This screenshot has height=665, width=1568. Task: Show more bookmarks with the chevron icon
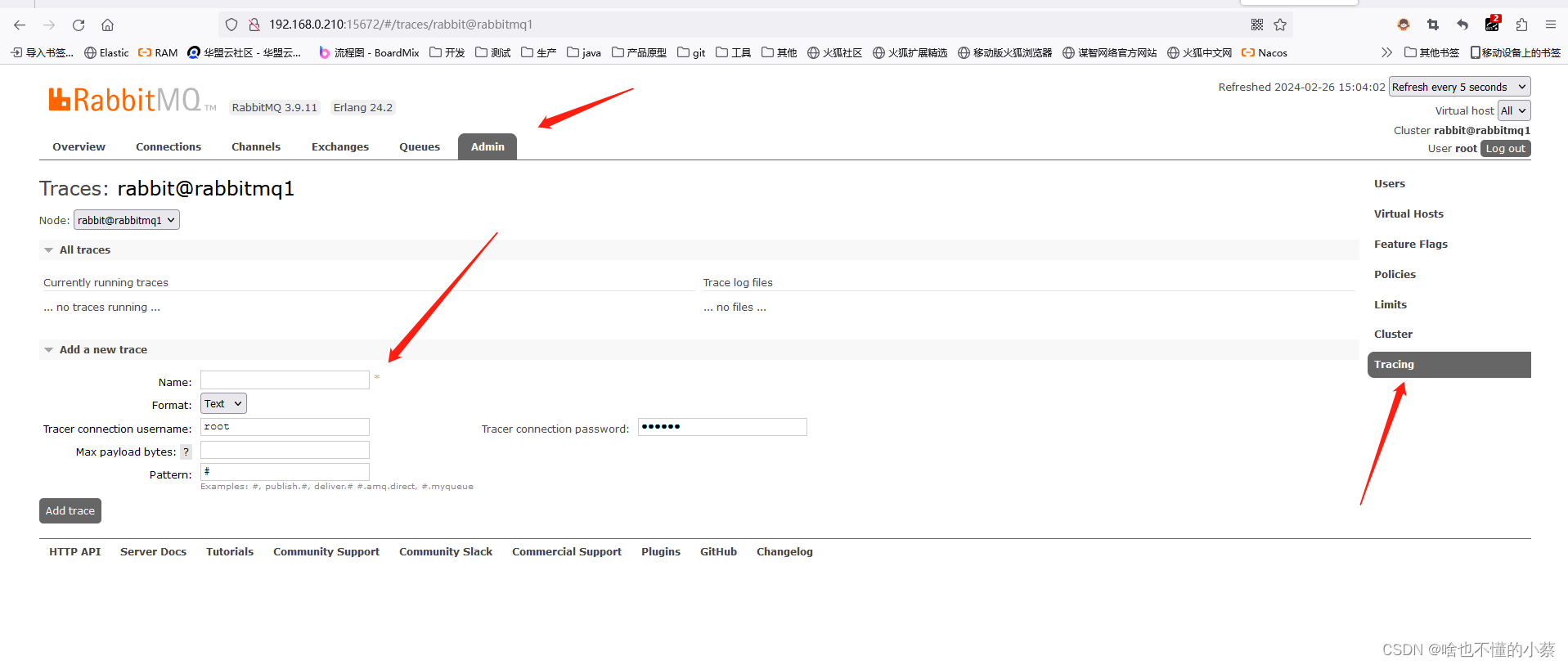click(x=1386, y=52)
